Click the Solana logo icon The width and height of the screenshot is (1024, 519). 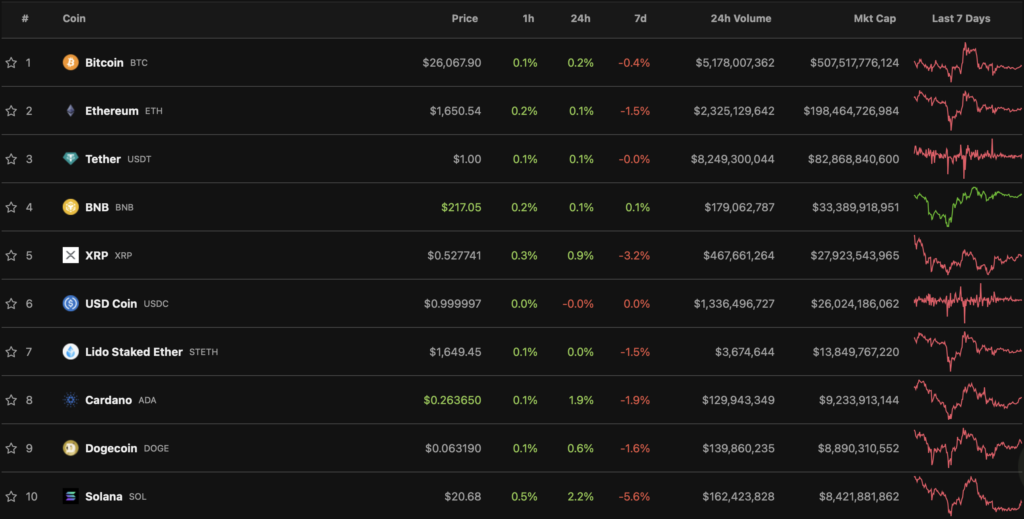click(x=71, y=496)
